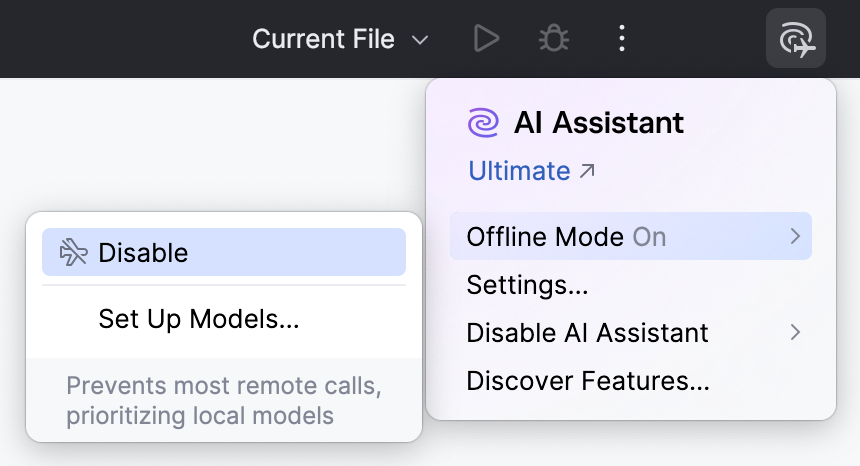
Task: Click the AI Assistant popup title
Action: (599, 123)
